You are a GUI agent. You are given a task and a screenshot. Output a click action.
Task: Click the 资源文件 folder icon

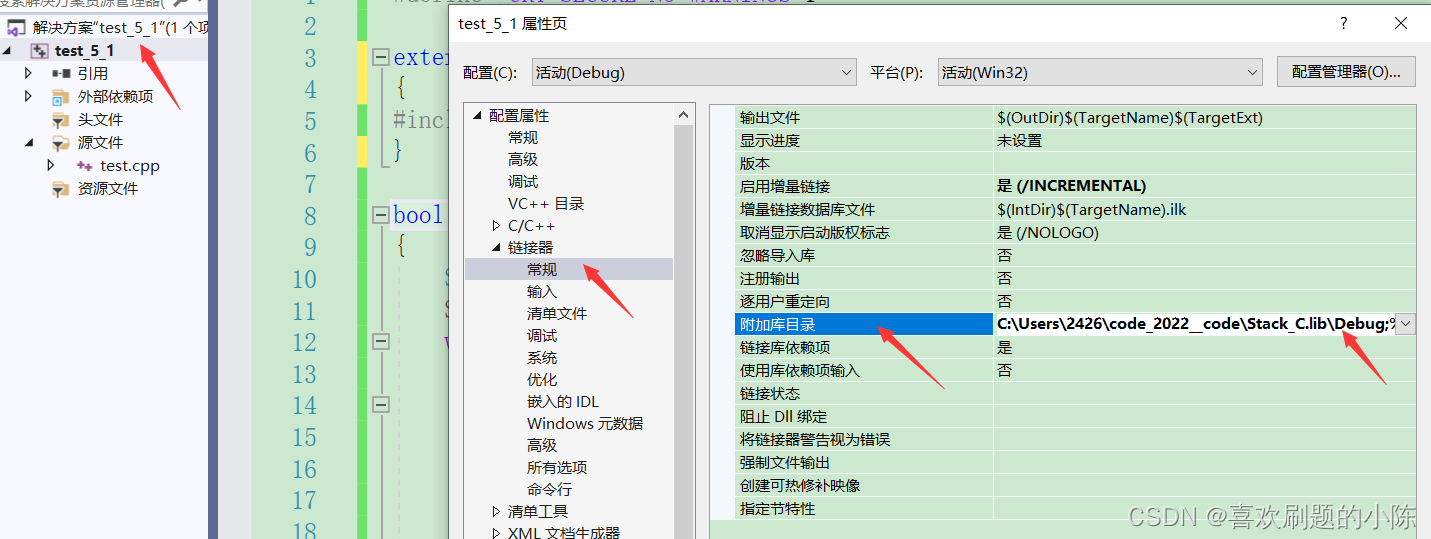[61, 189]
